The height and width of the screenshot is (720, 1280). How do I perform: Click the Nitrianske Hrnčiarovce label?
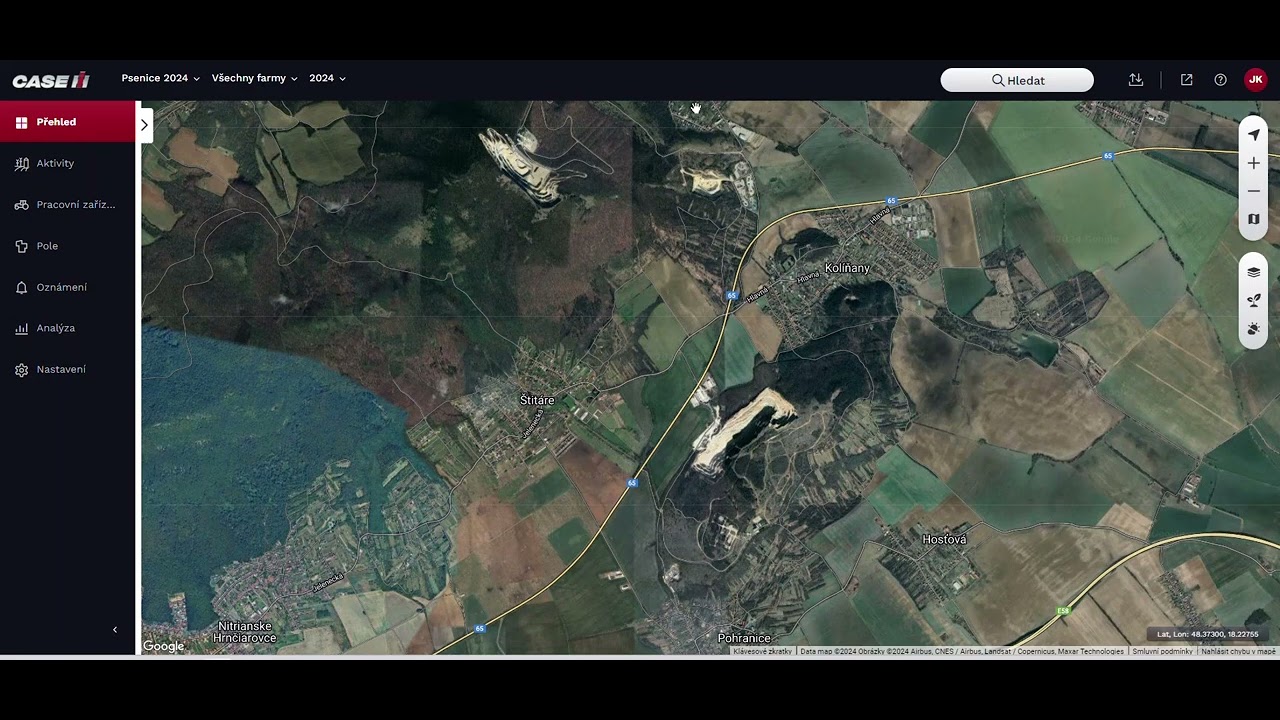[x=245, y=632]
